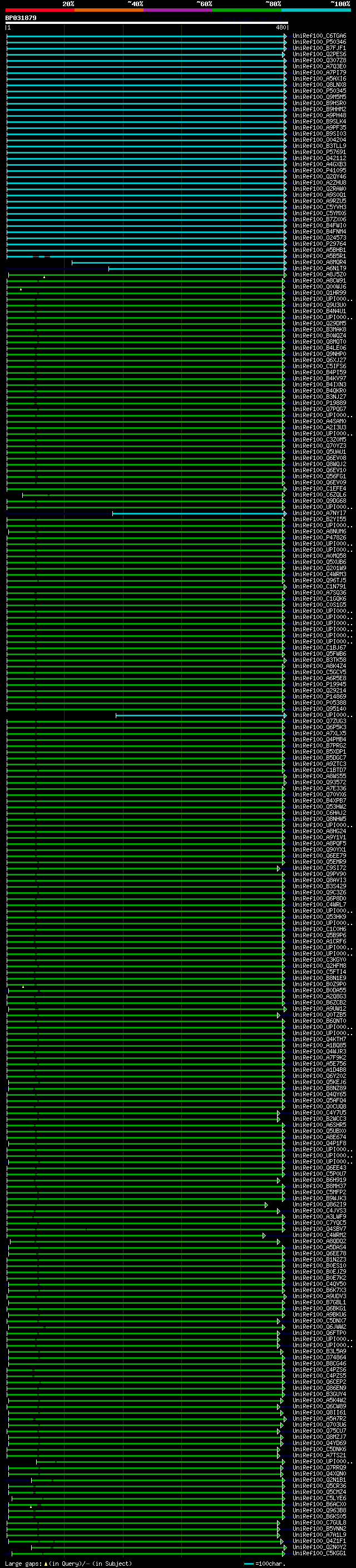The image size is (356, 1568).
Task: Select hit label UniRef100_A2ZHU8
Action: pyautogui.click(x=319, y=183)
